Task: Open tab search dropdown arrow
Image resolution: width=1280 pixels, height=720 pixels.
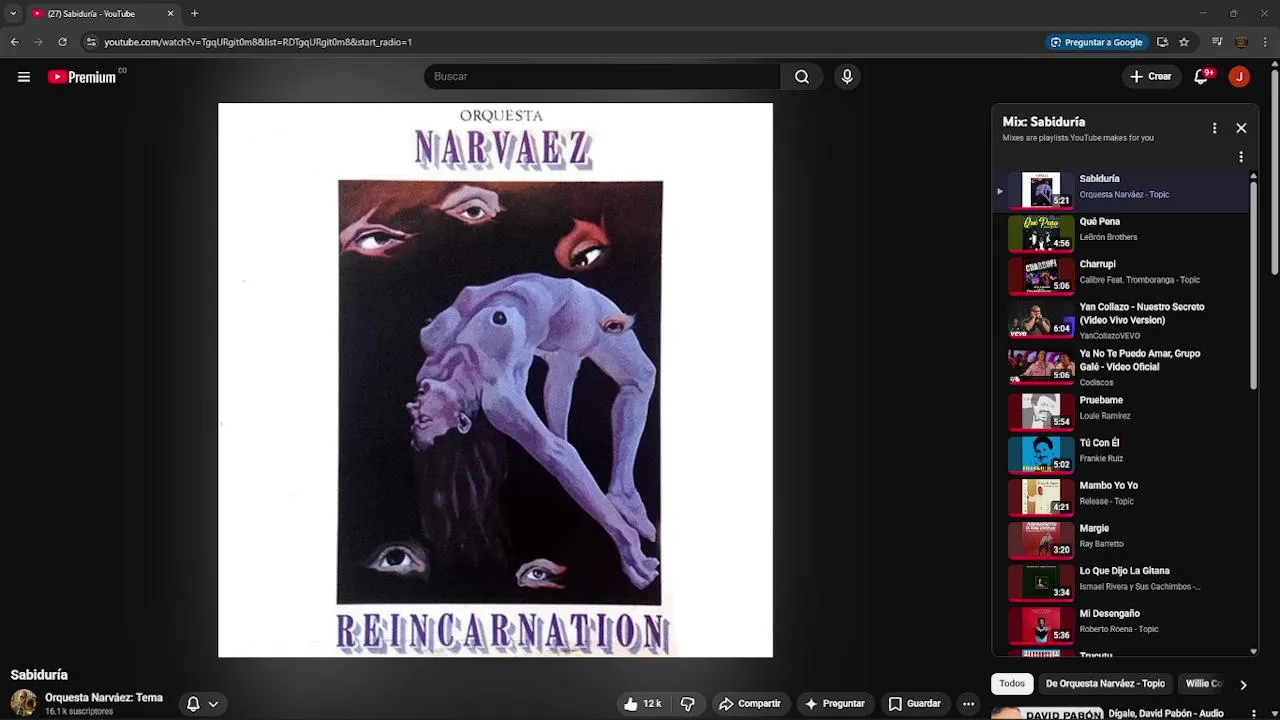Action: click(x=12, y=14)
